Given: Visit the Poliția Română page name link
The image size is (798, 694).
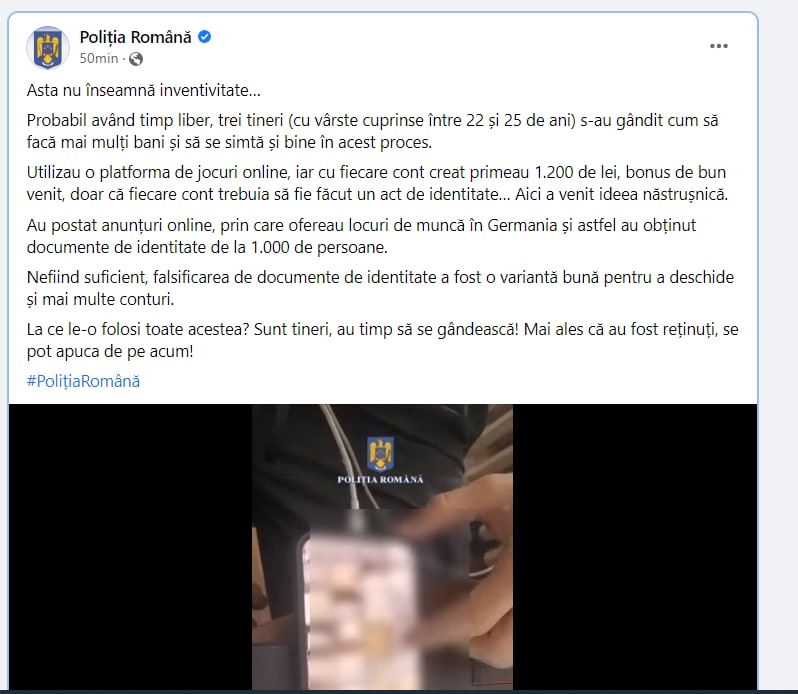Looking at the screenshot, I should click(135, 37).
